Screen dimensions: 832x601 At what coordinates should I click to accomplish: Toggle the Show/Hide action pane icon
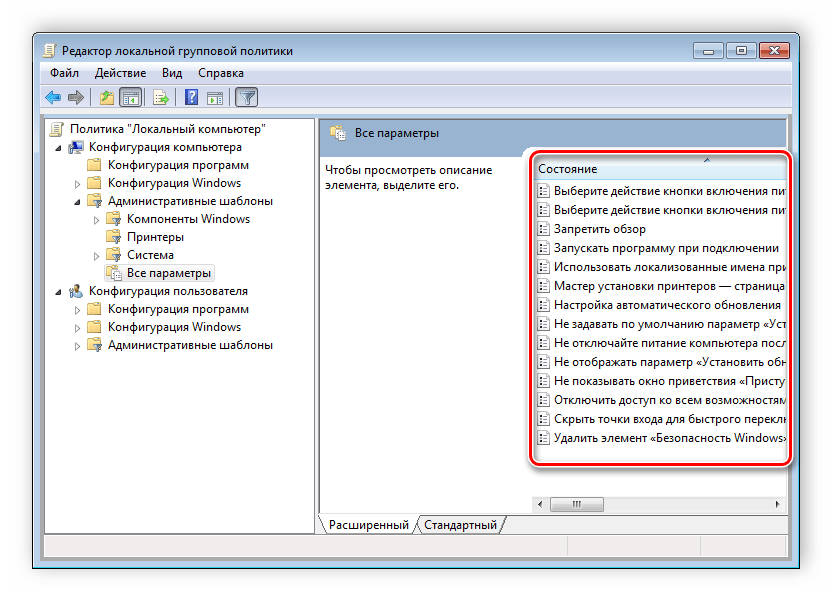click(x=215, y=98)
